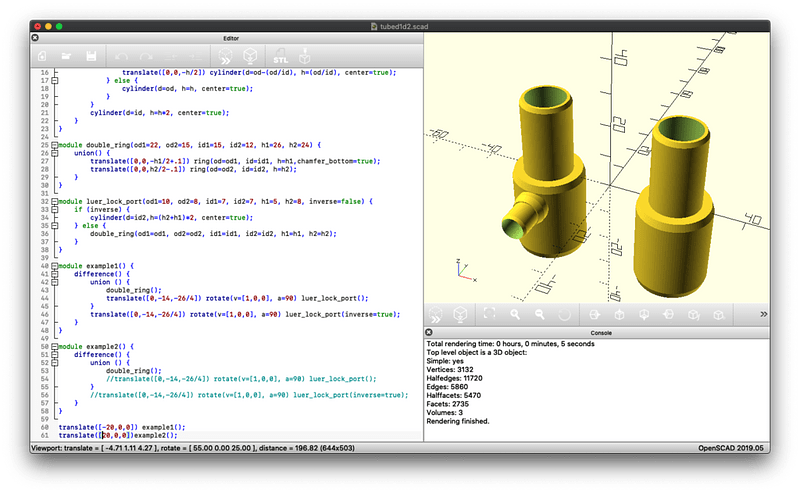800x493 pixels.
Task: Reset the view with the circular arrow icon
Action: tap(564, 314)
